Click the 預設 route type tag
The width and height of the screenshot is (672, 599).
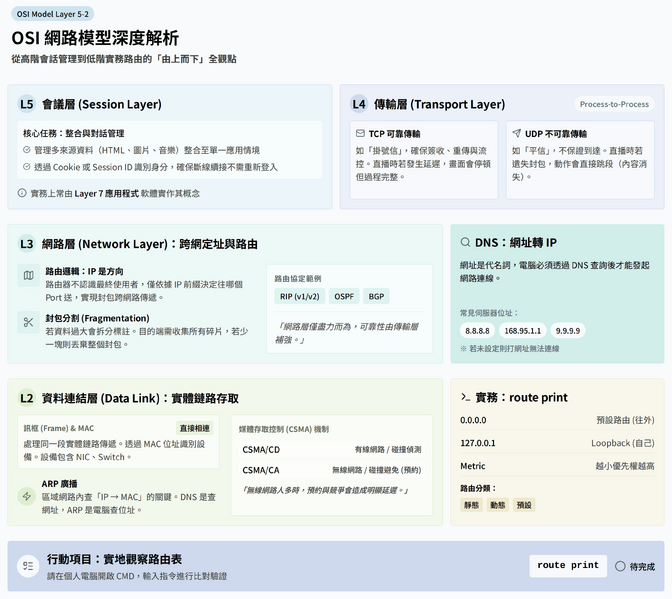click(x=524, y=505)
